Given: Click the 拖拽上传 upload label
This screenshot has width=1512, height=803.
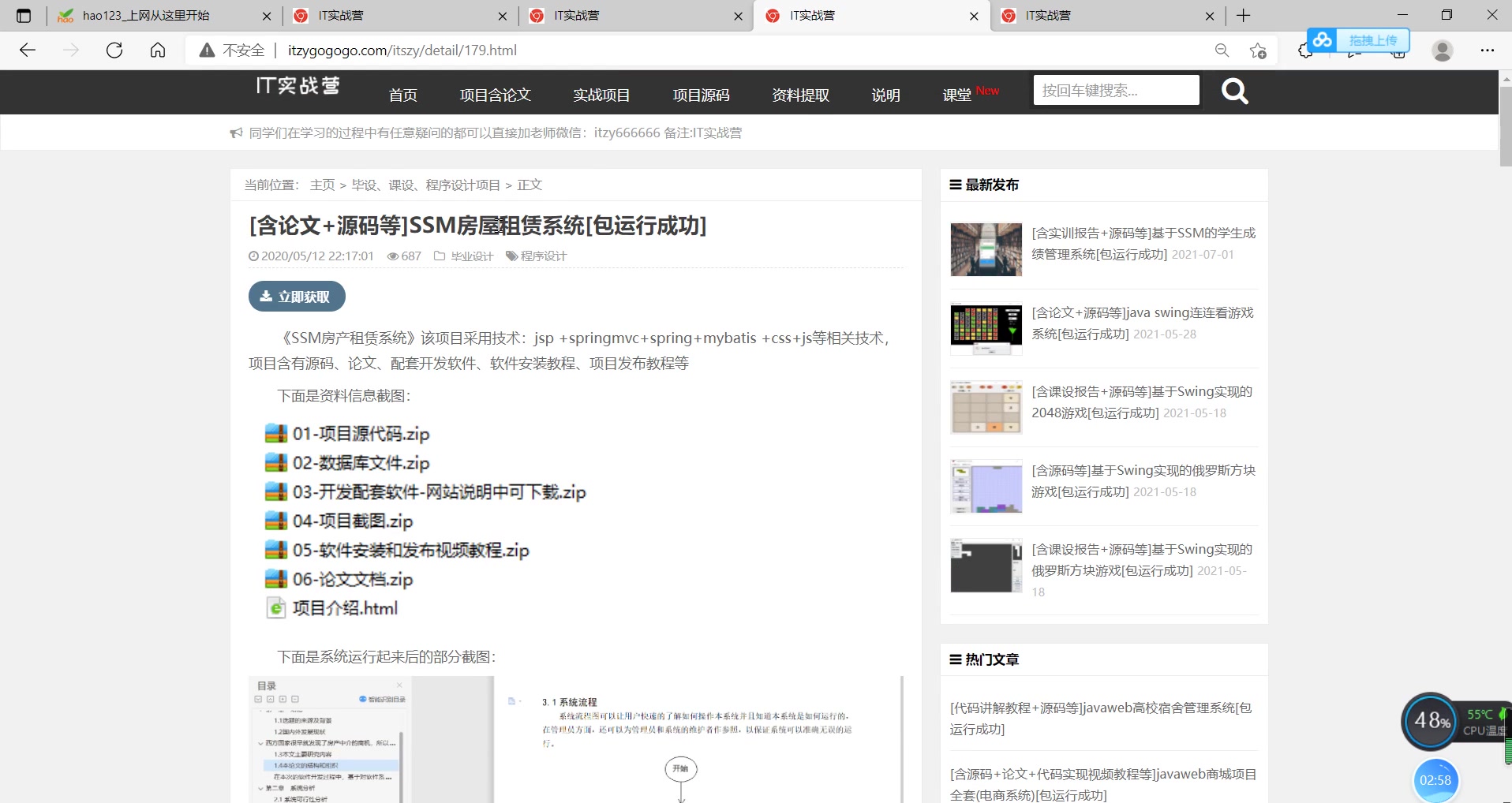Looking at the screenshot, I should 1373,40.
